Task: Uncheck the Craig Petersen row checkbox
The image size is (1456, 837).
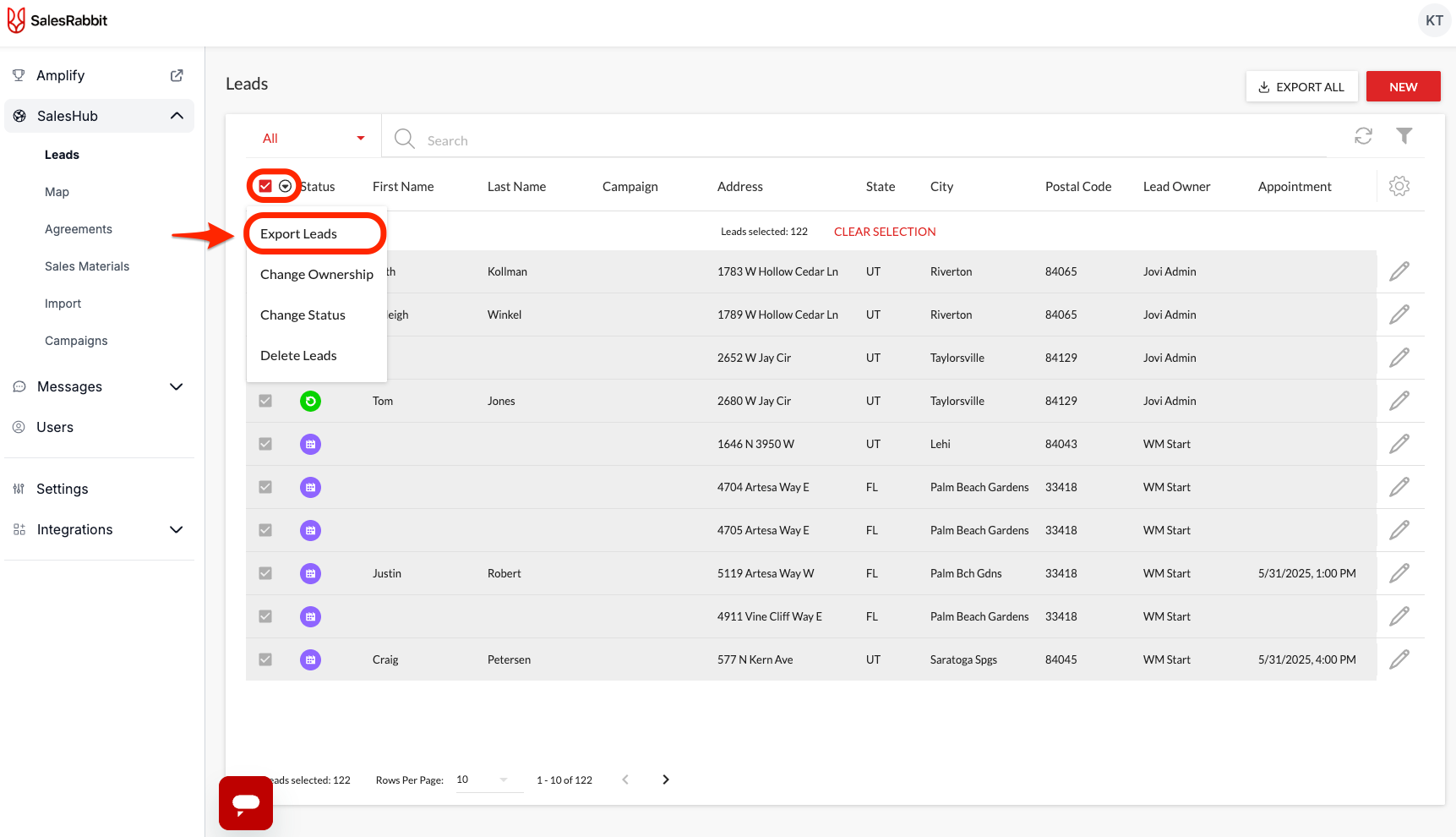Action: [265, 659]
